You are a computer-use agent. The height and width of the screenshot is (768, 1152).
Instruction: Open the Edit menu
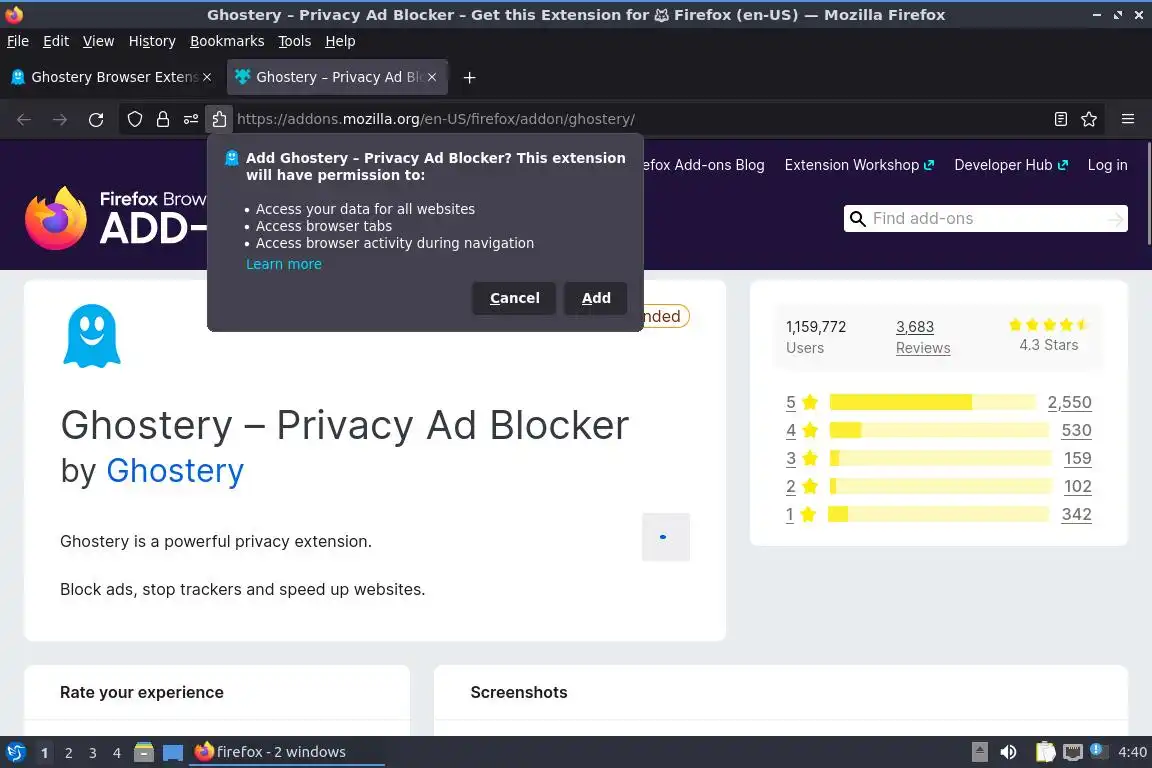[56, 41]
